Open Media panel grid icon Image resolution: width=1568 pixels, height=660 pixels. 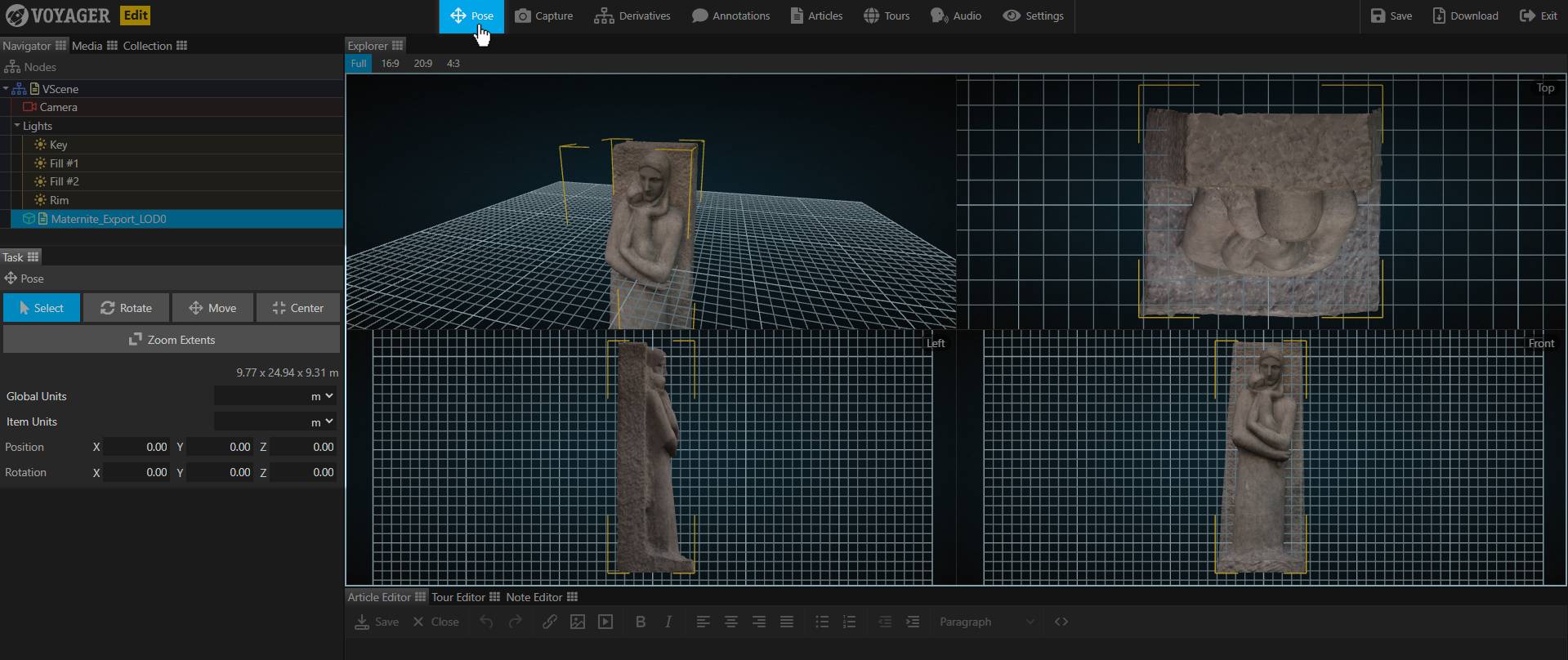point(113,46)
